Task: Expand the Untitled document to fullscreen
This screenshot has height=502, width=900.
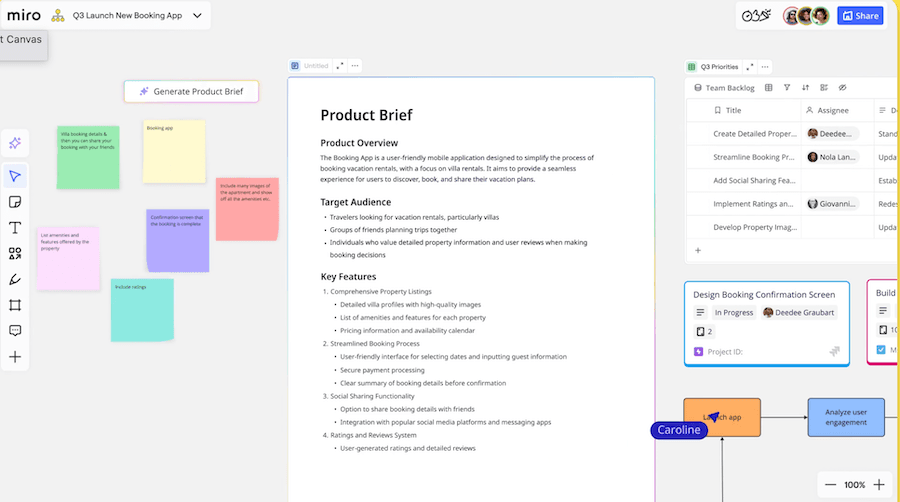Action: pos(340,66)
